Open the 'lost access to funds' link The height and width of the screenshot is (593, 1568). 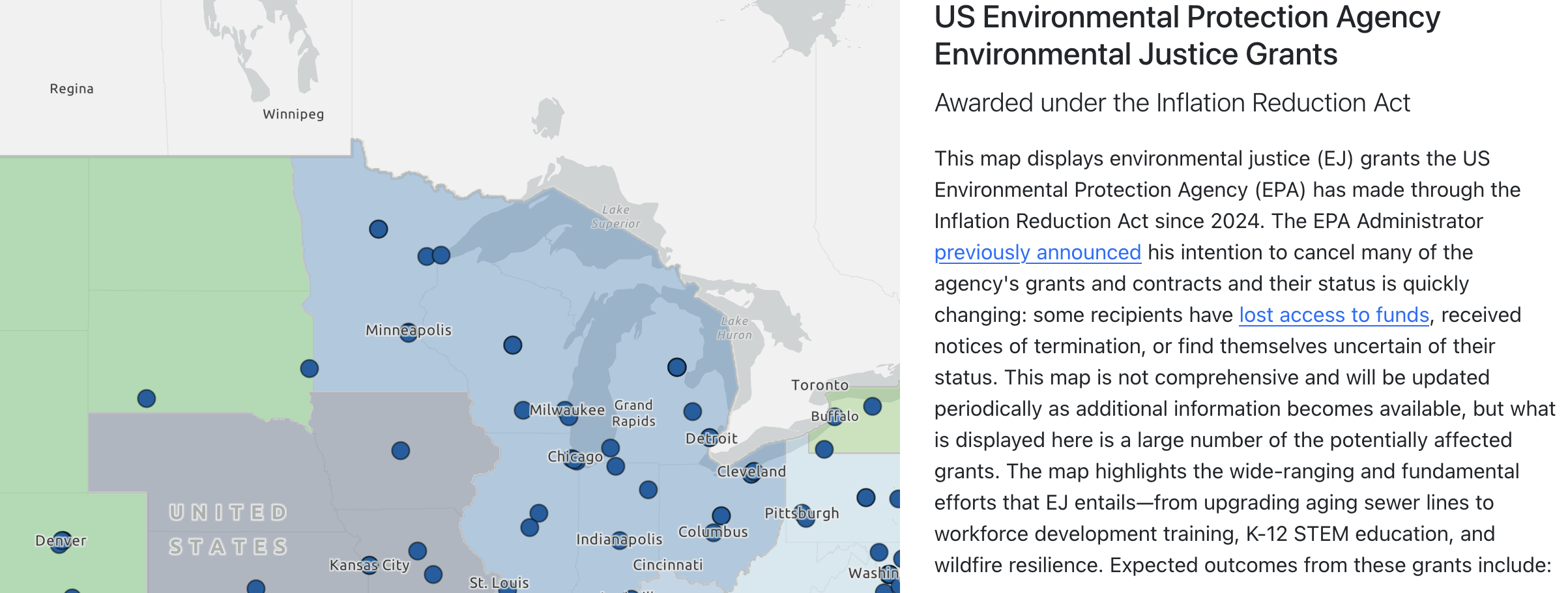(x=1334, y=315)
